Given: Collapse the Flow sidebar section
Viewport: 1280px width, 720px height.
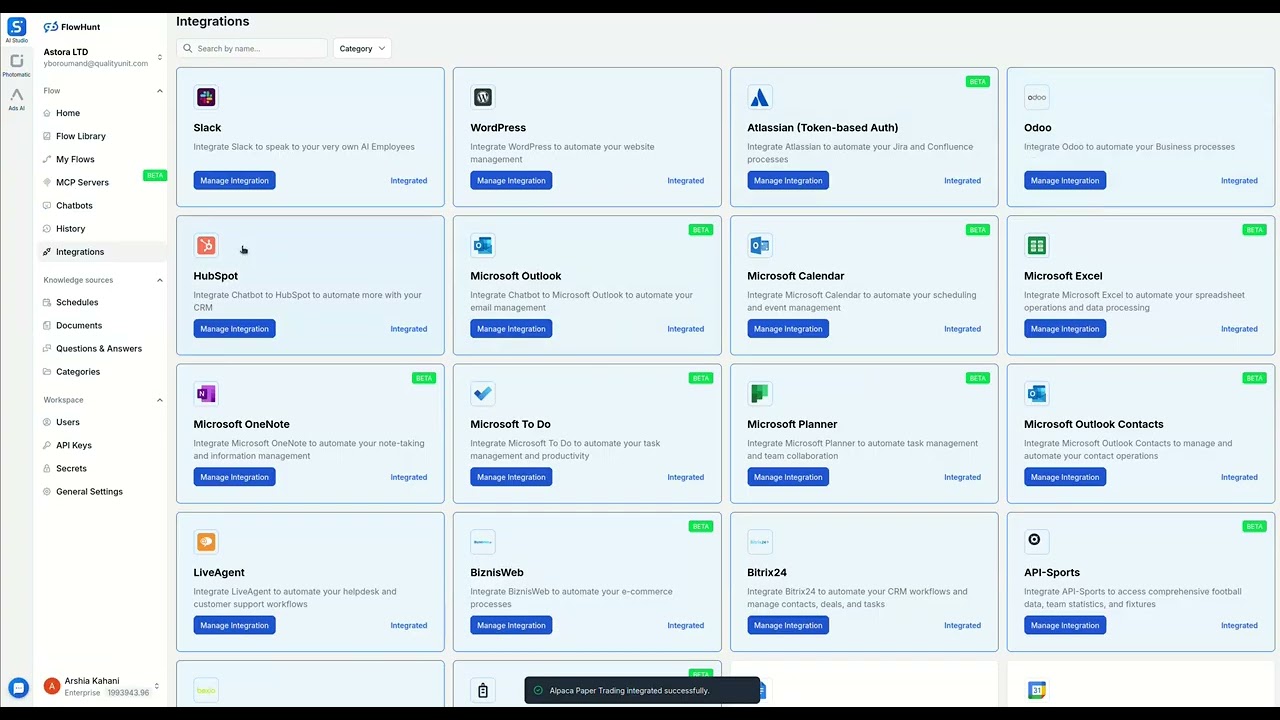Looking at the screenshot, I should point(159,91).
